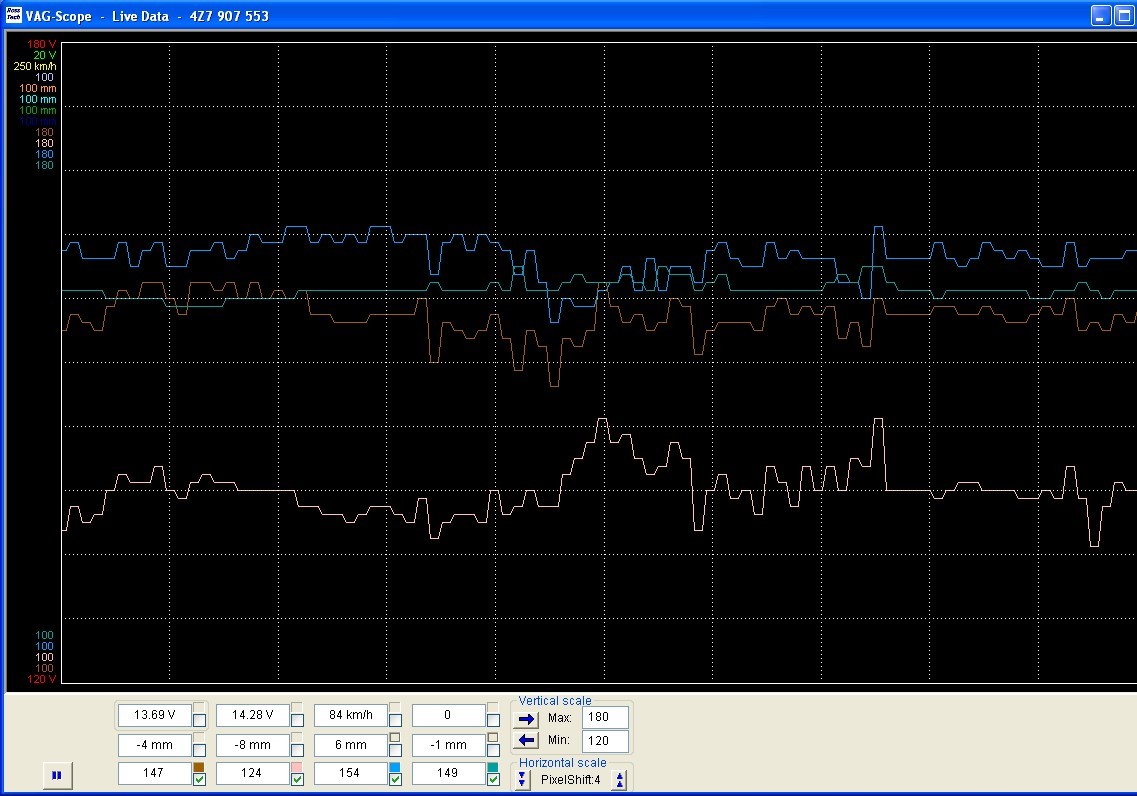Disable the trace checkbox next to value 154

pos(396,779)
